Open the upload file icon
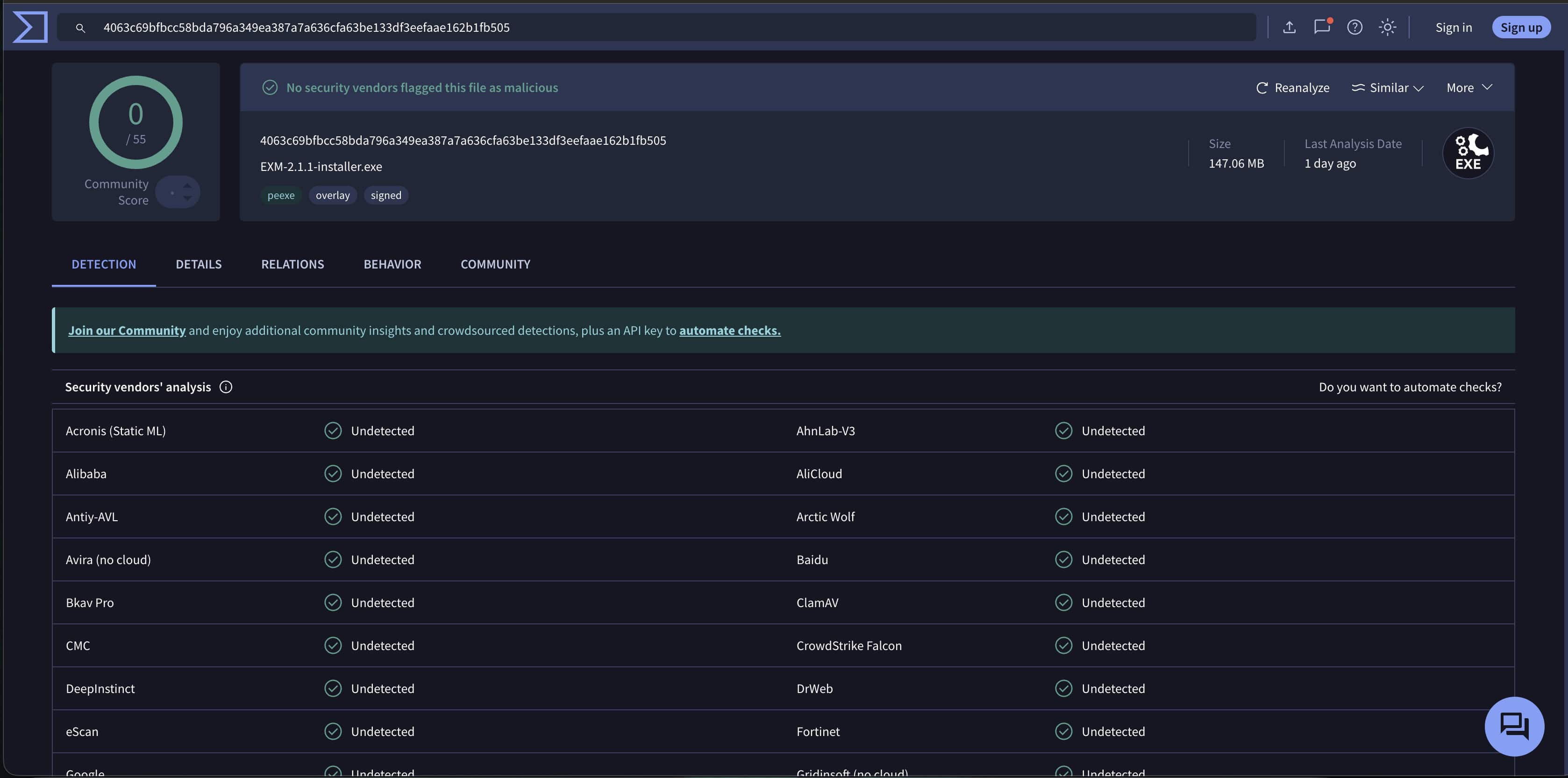The width and height of the screenshot is (1568, 778). (1289, 28)
